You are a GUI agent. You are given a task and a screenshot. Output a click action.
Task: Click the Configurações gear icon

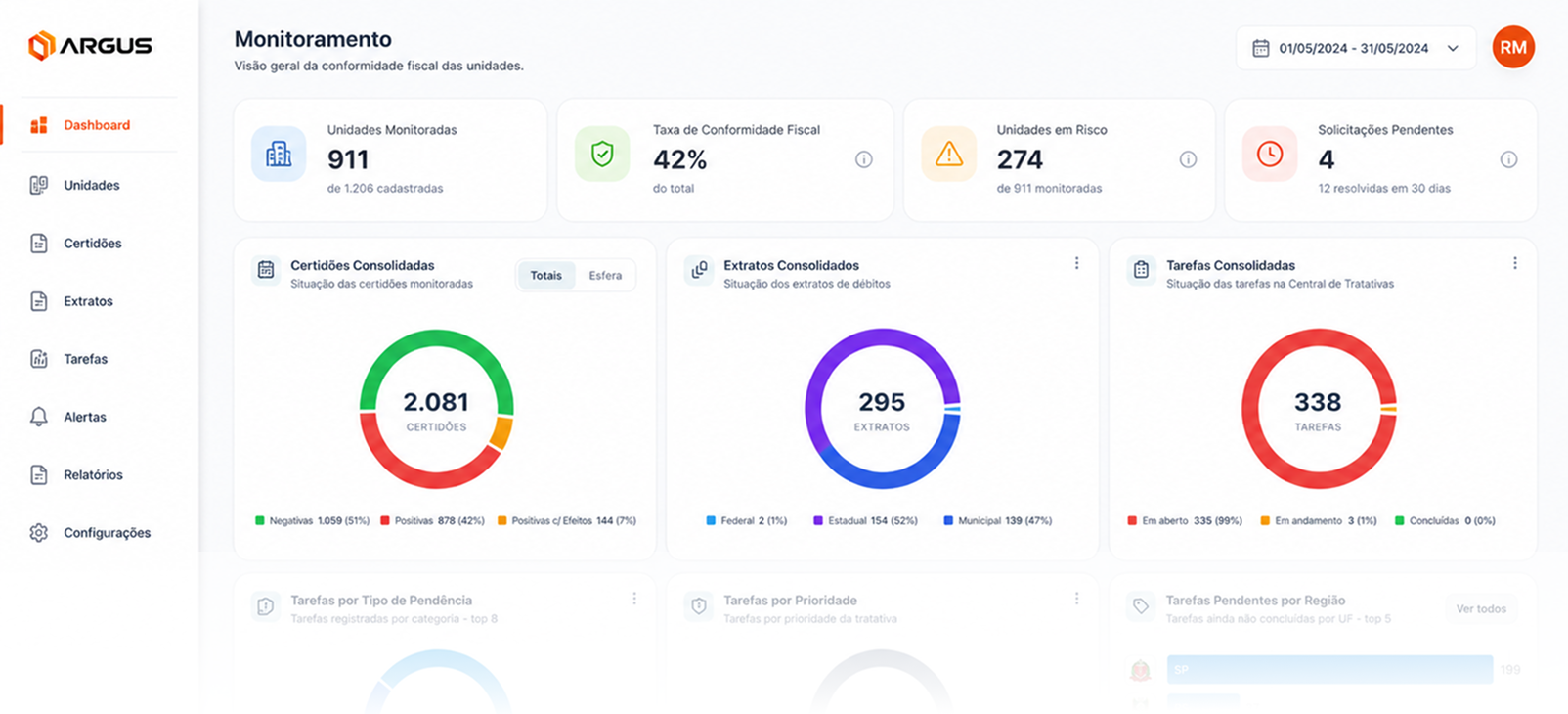[39, 533]
